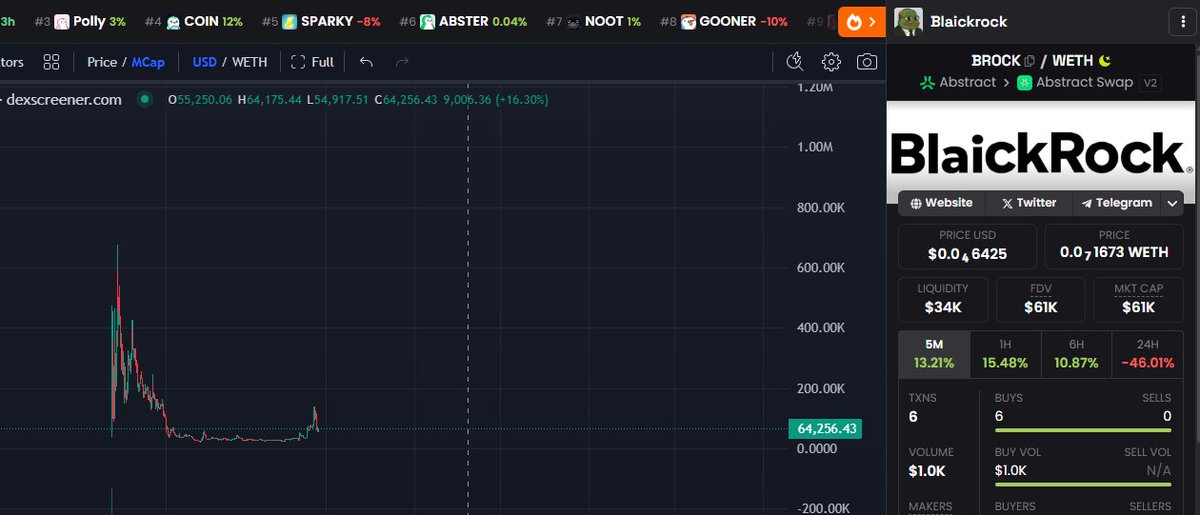The height and width of the screenshot is (515, 1200).
Task: Click the buy volume green ratio bar
Action: [1083, 486]
